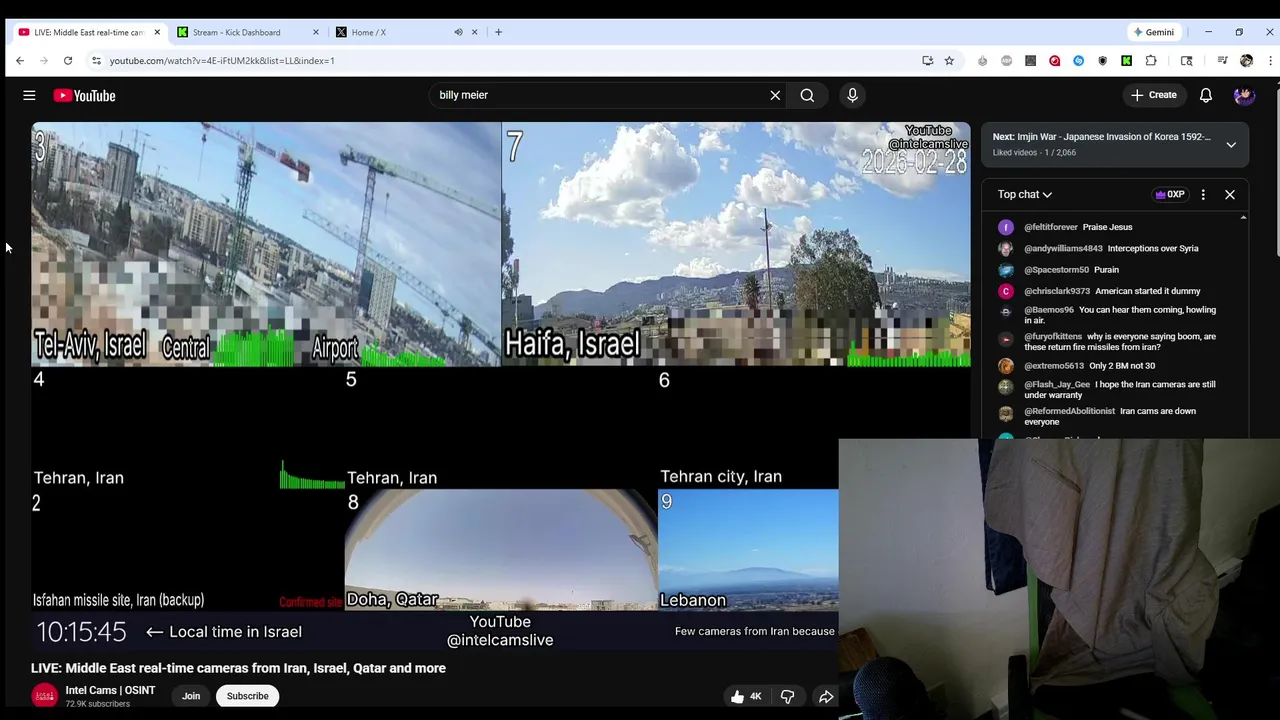Open the Chrome three-dot menu

[x=1270, y=61]
